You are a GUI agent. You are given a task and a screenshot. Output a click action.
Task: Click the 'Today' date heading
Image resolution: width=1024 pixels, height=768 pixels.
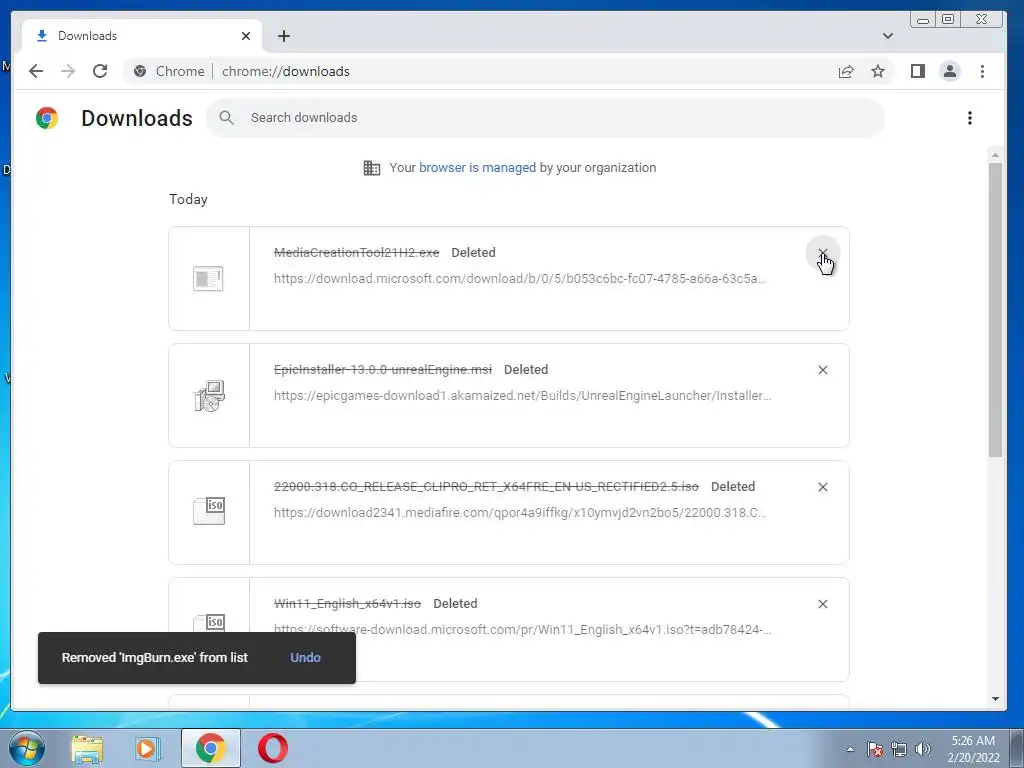(x=188, y=200)
